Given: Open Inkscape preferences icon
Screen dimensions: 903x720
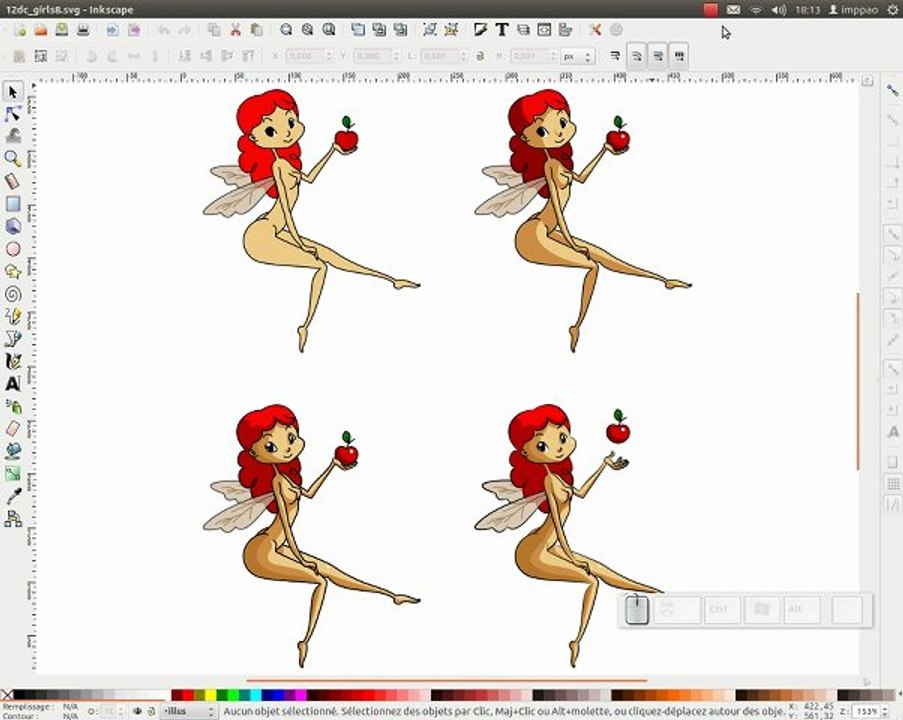Looking at the screenshot, I should click(595, 30).
